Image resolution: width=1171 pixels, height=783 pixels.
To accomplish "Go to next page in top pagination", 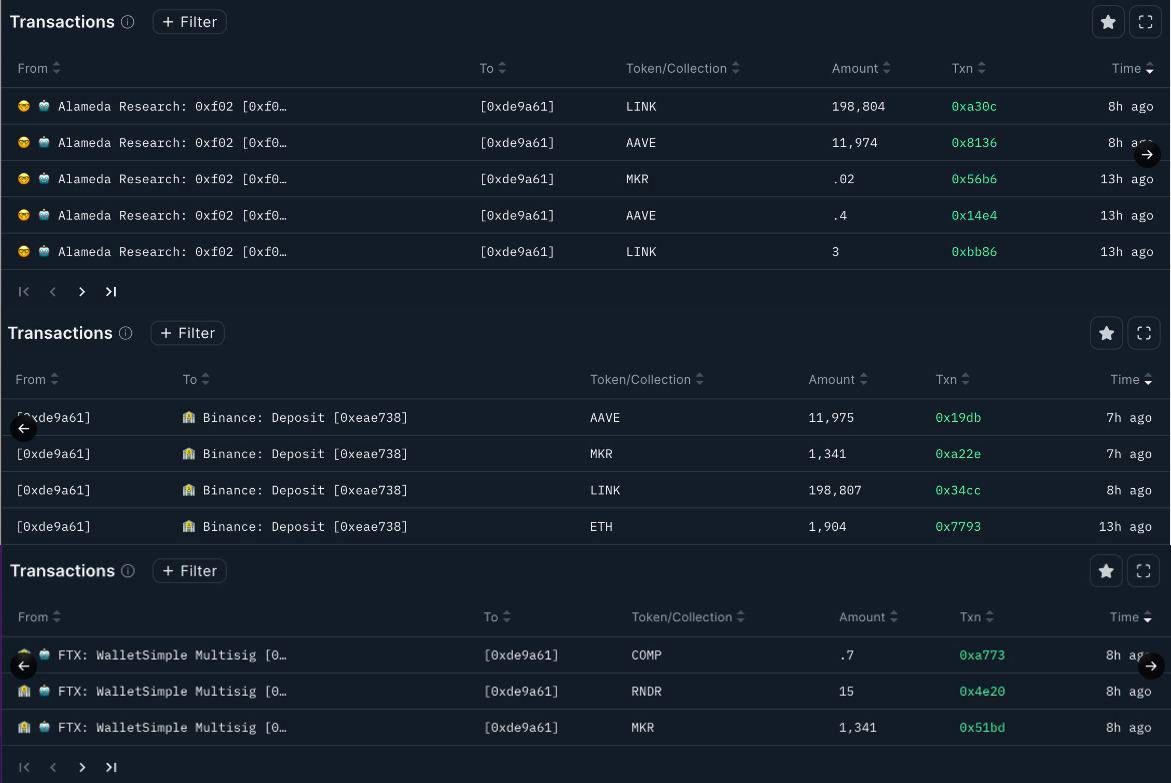I will 82,292.
